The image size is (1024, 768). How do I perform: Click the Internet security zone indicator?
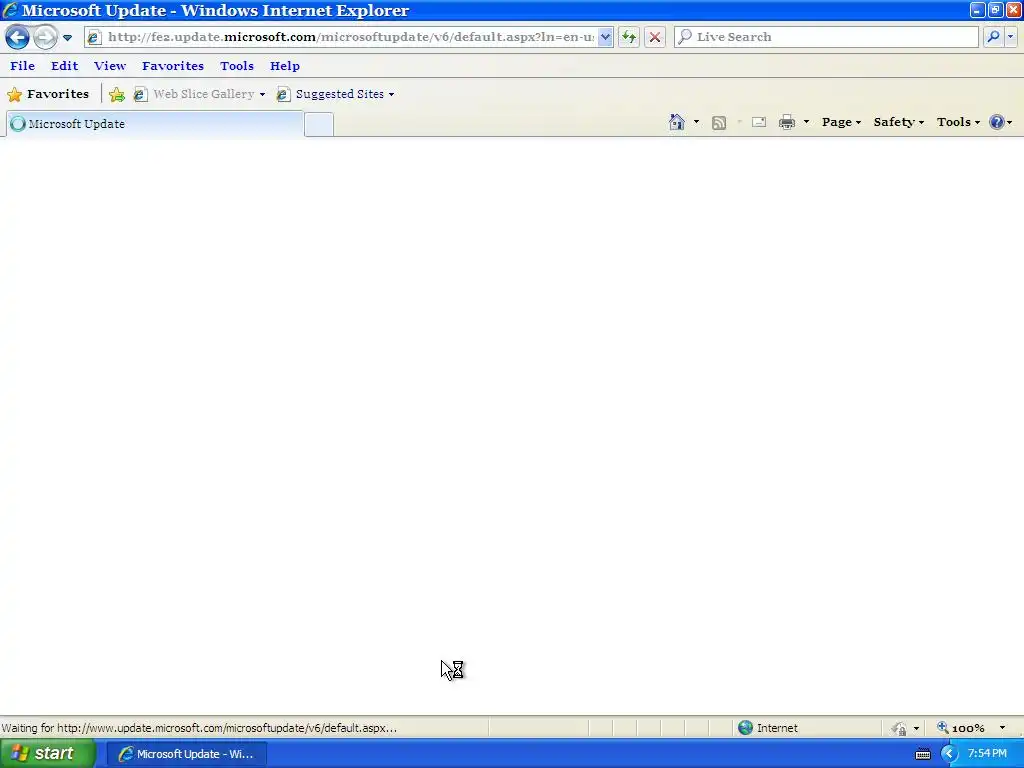[768, 728]
